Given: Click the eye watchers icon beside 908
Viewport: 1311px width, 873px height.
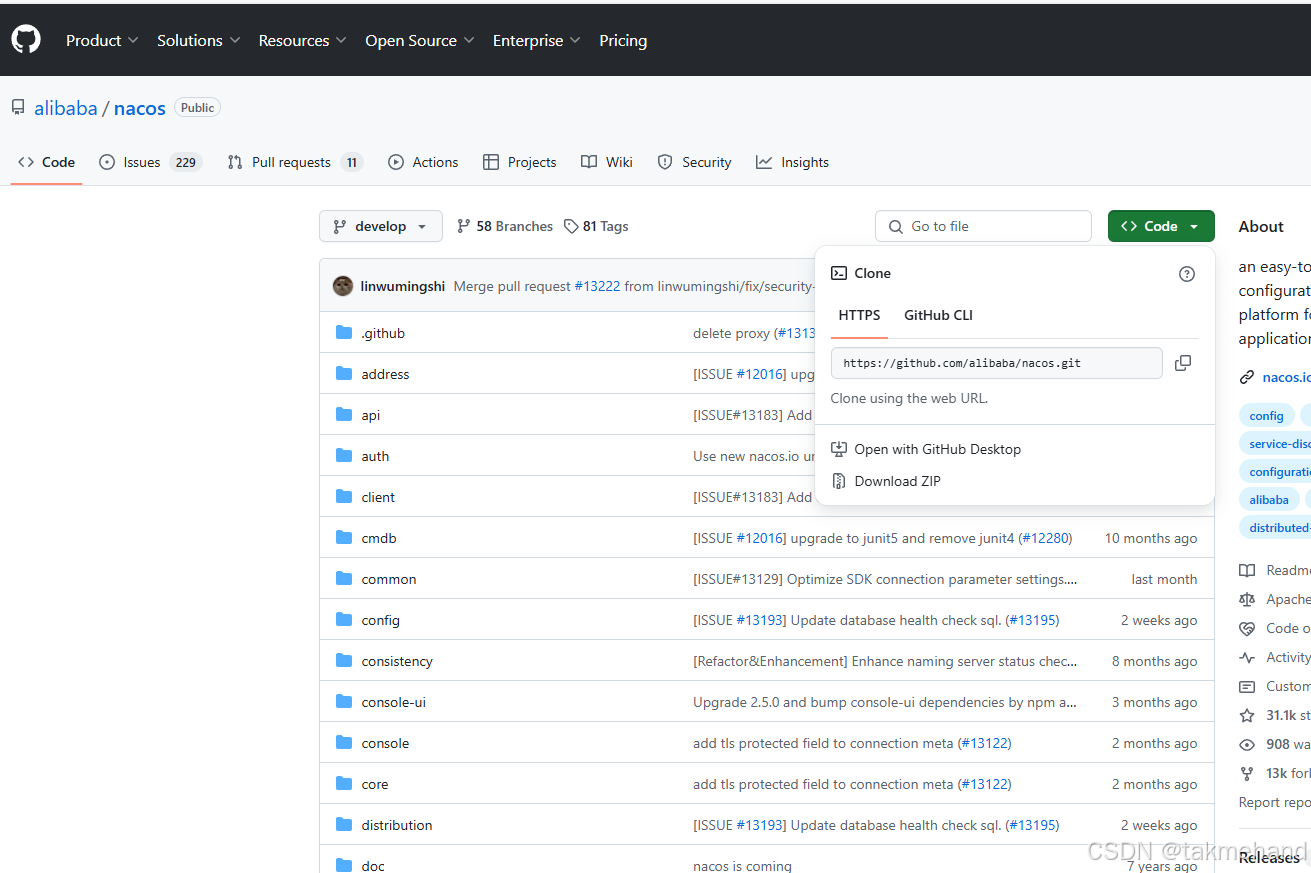Looking at the screenshot, I should pyautogui.click(x=1247, y=744).
